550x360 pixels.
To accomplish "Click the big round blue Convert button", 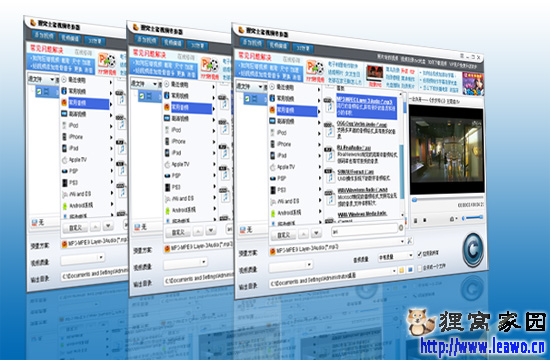I will 472,250.
